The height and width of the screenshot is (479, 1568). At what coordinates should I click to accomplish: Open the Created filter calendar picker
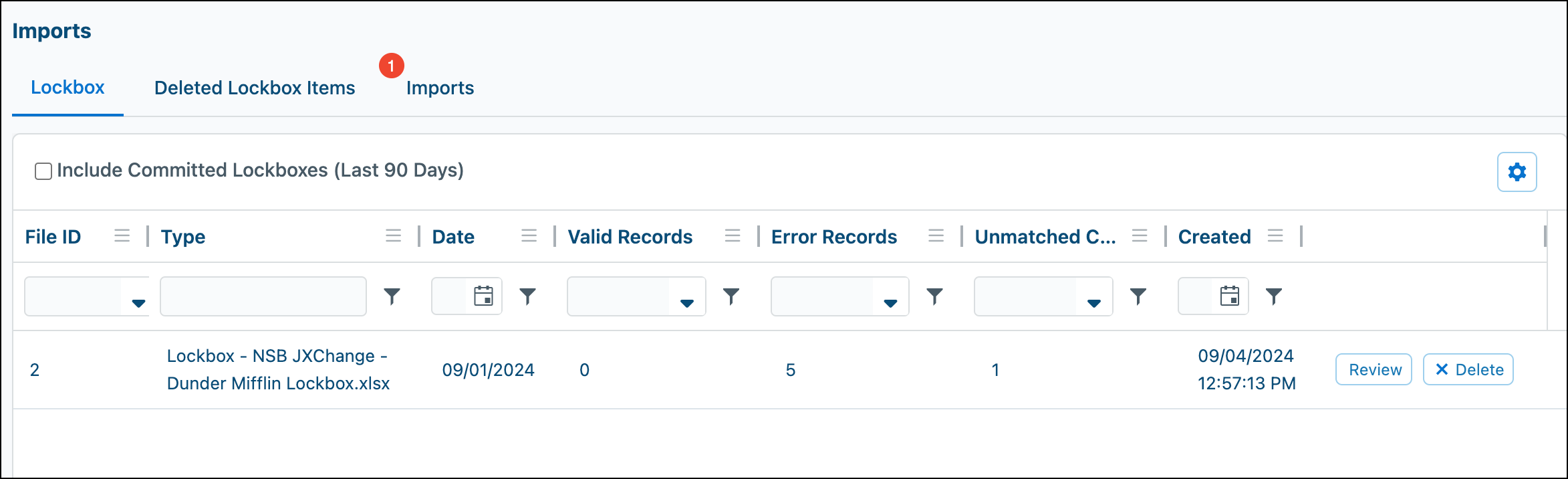[x=1230, y=296]
